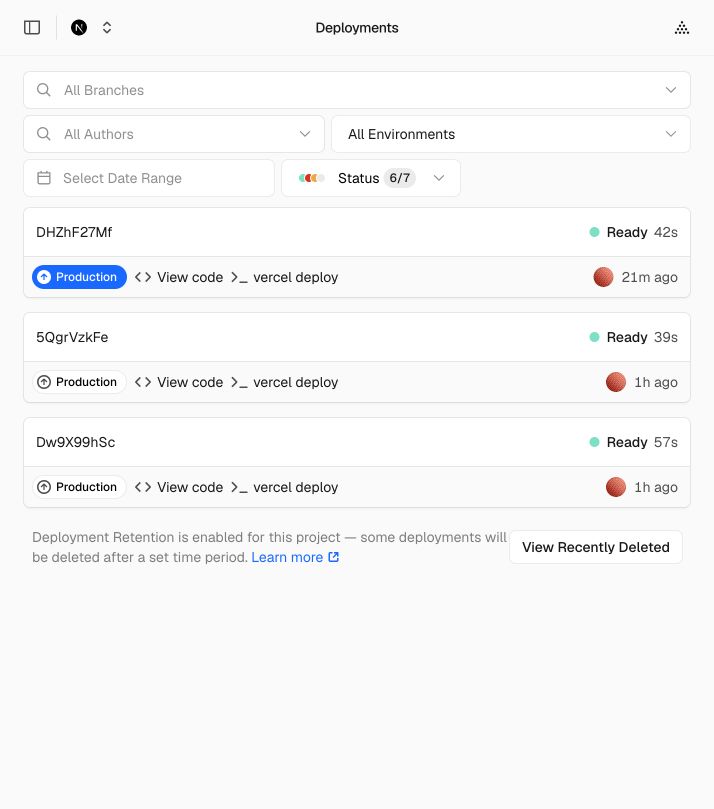This screenshot has height=809, width=714.
Task: Expand the All Branches chevron
Action: 670,90
